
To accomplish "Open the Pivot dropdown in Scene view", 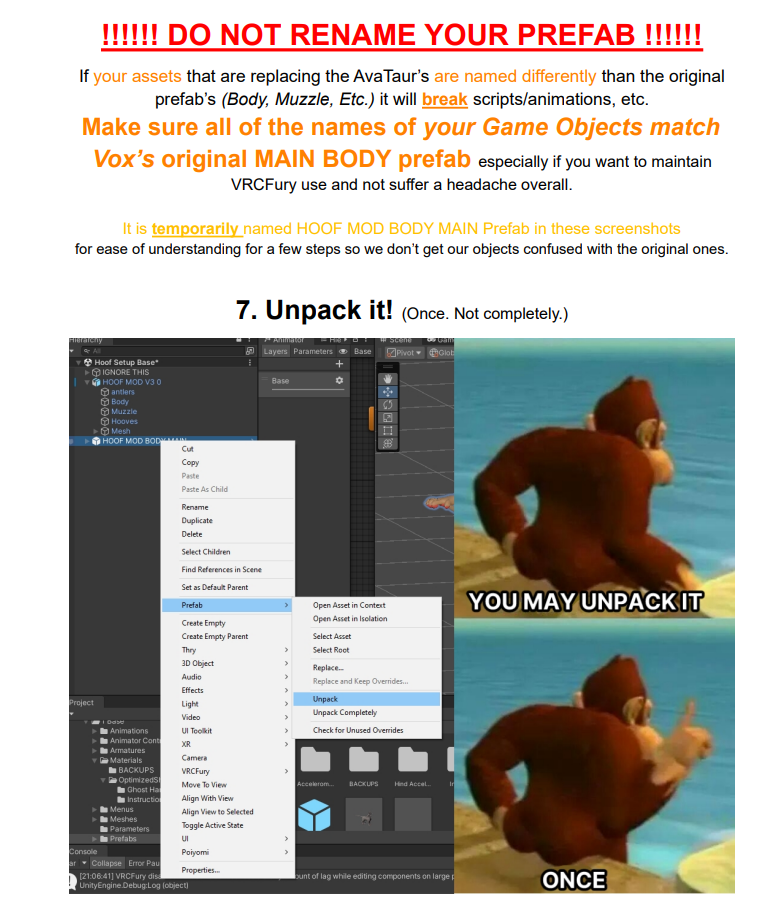I will pos(404,353).
